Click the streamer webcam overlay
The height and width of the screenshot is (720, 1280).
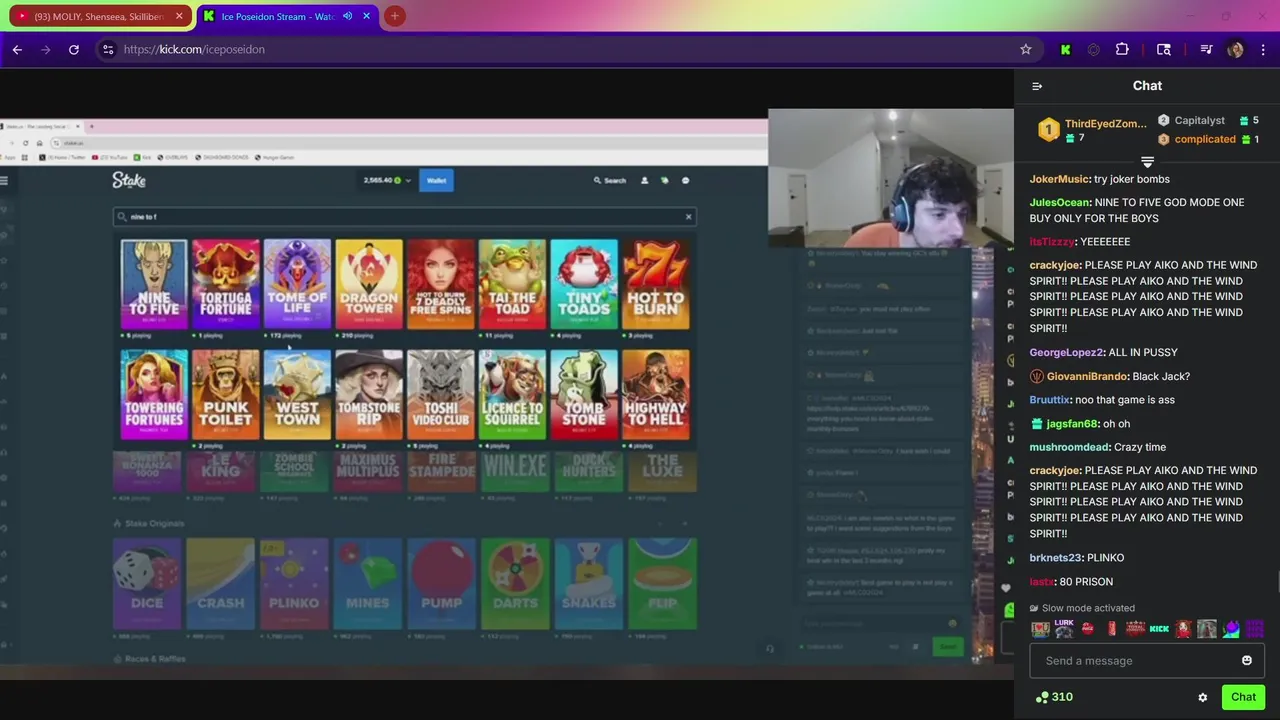point(890,178)
